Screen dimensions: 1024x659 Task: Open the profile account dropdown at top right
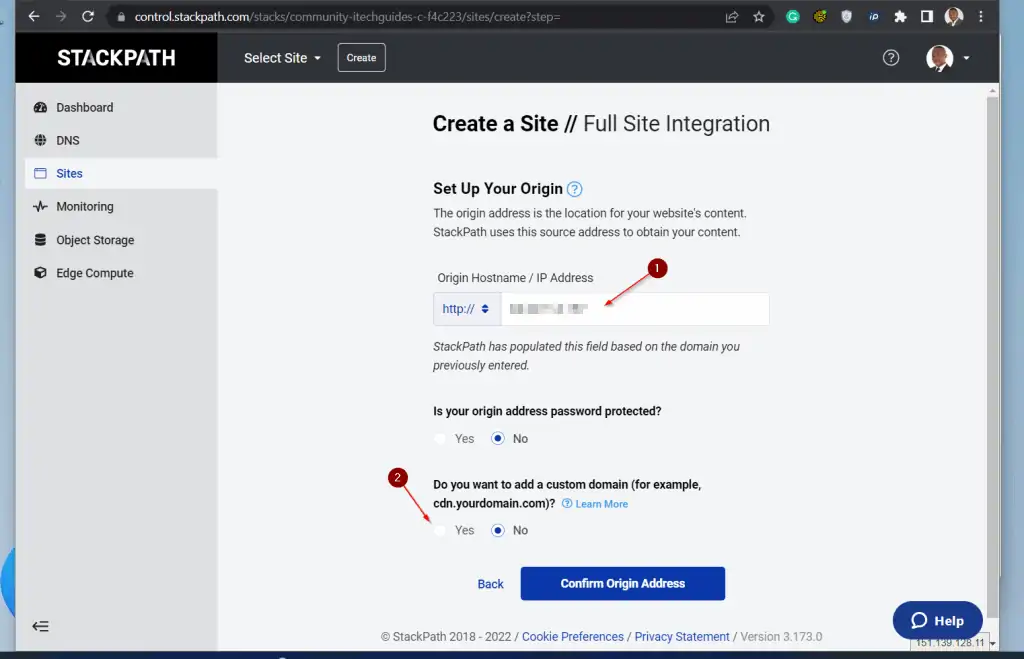(x=945, y=57)
